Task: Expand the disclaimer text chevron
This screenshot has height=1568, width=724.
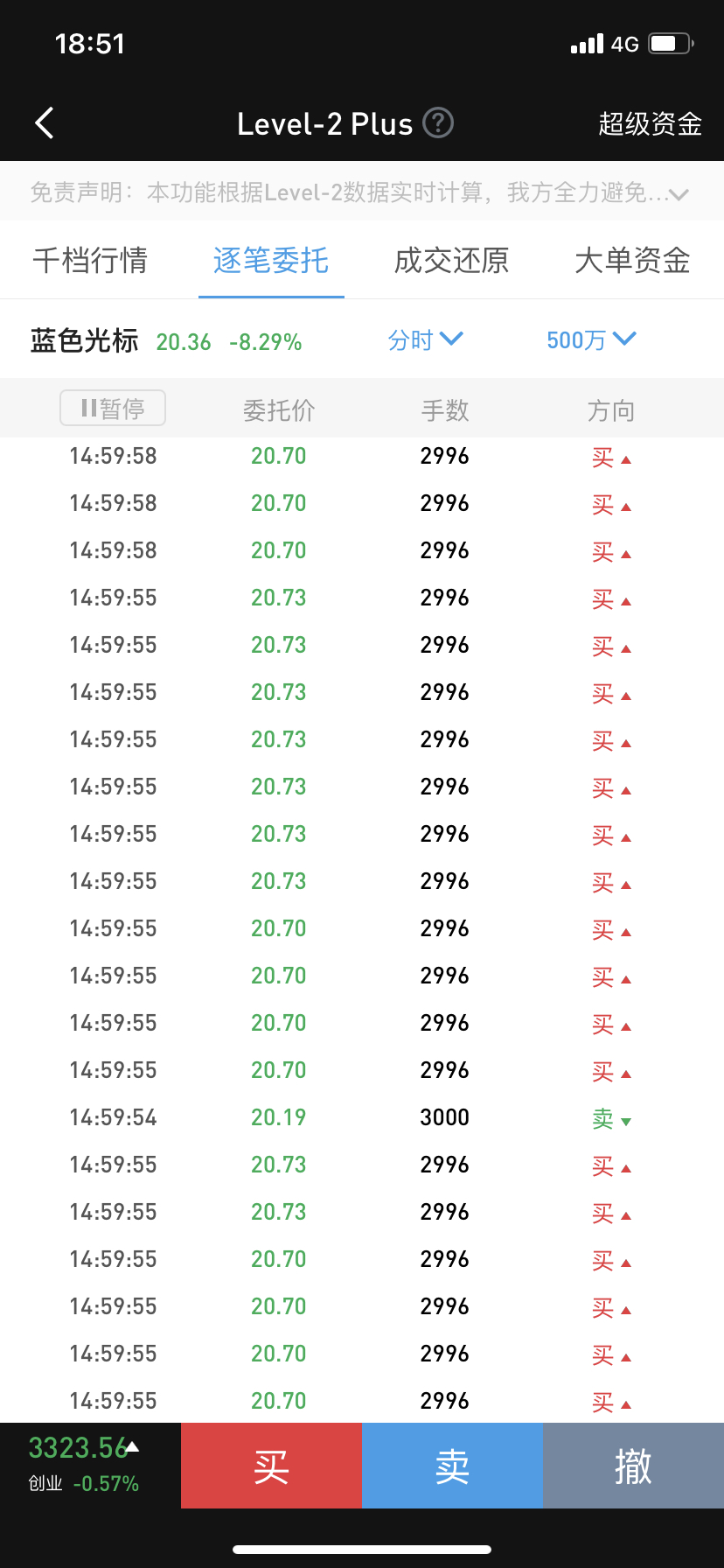Action: point(679,194)
